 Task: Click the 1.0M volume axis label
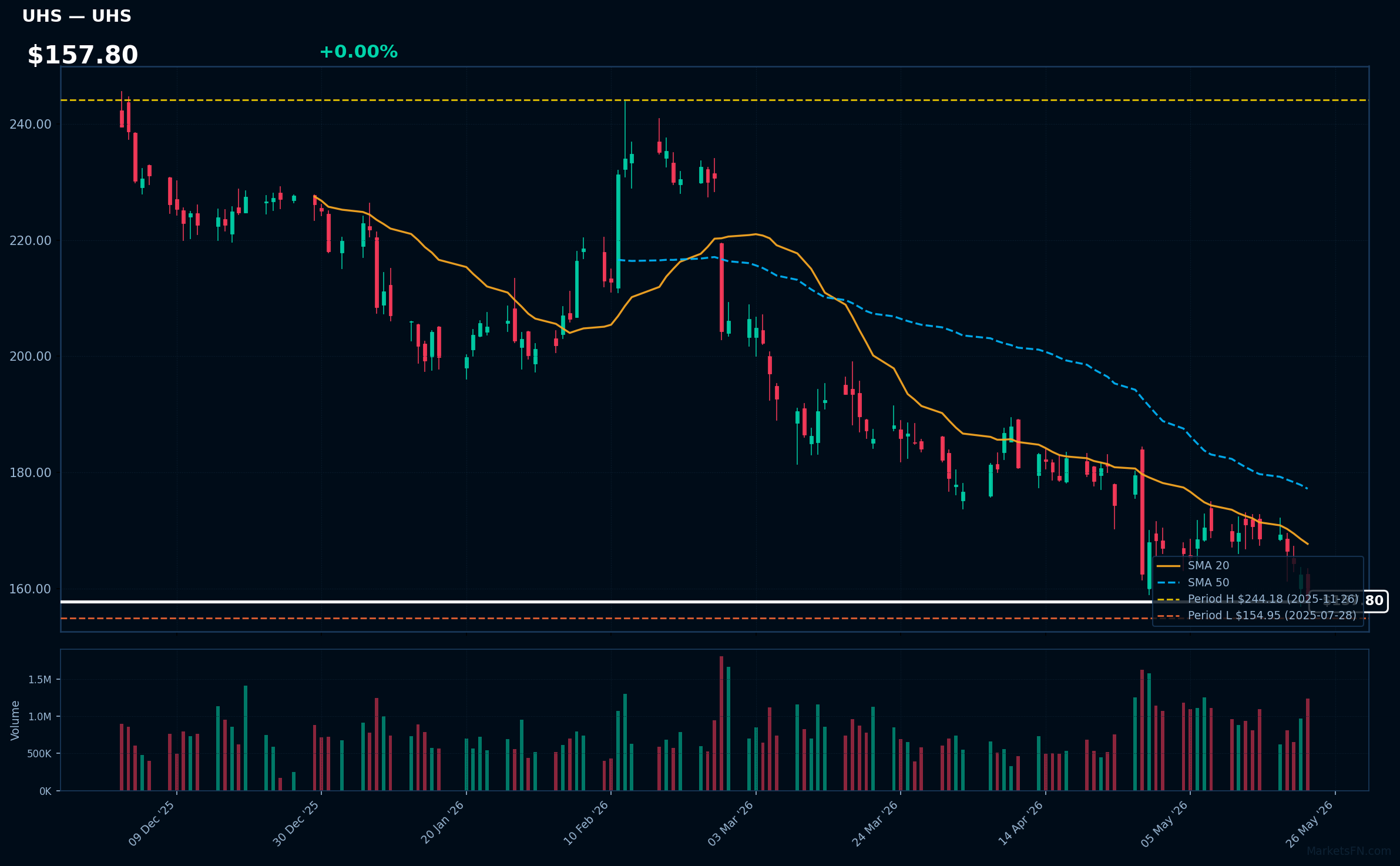click(x=40, y=717)
